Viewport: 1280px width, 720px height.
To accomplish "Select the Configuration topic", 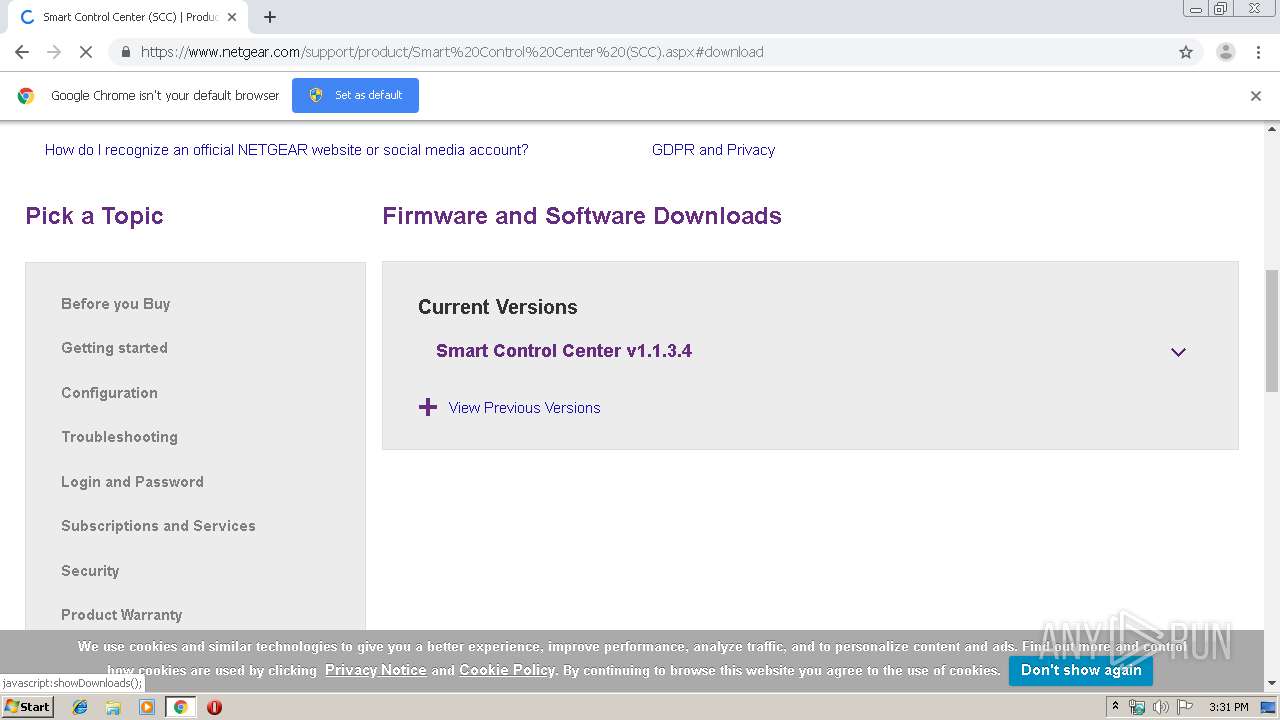I will [x=109, y=393].
